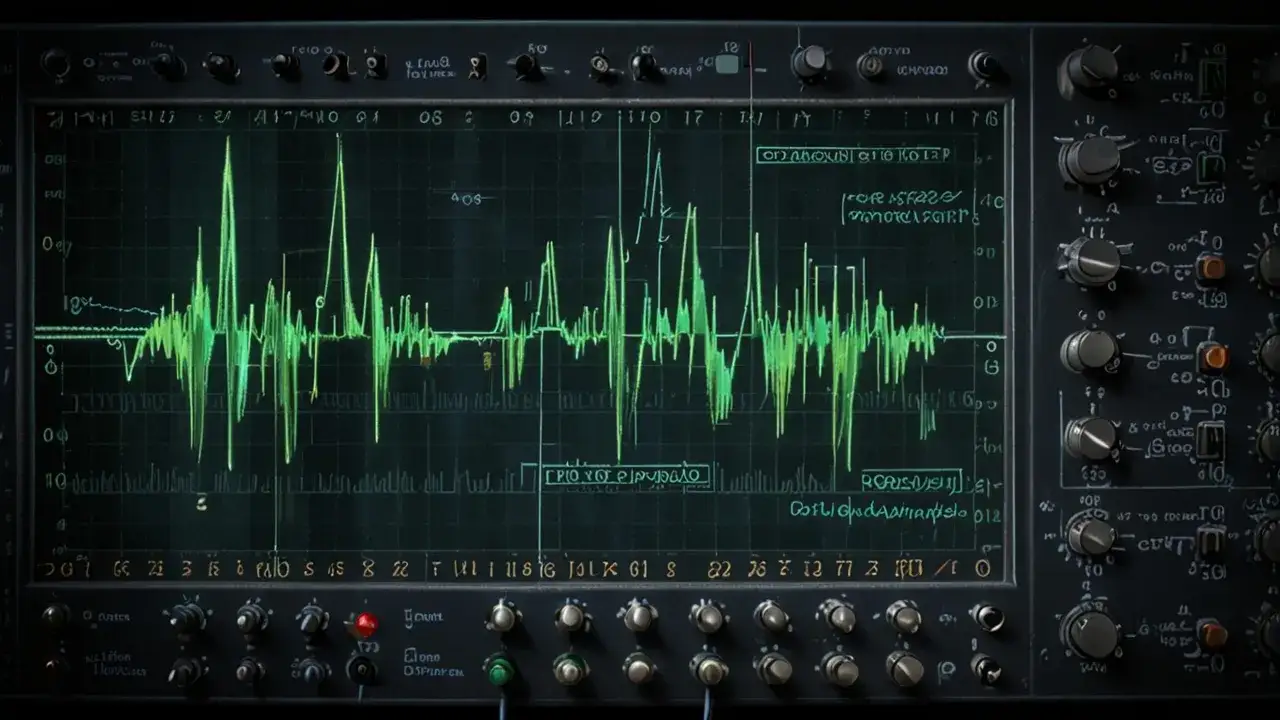Click the red round button on bottom panel
The height and width of the screenshot is (720, 1280).
click(366, 625)
